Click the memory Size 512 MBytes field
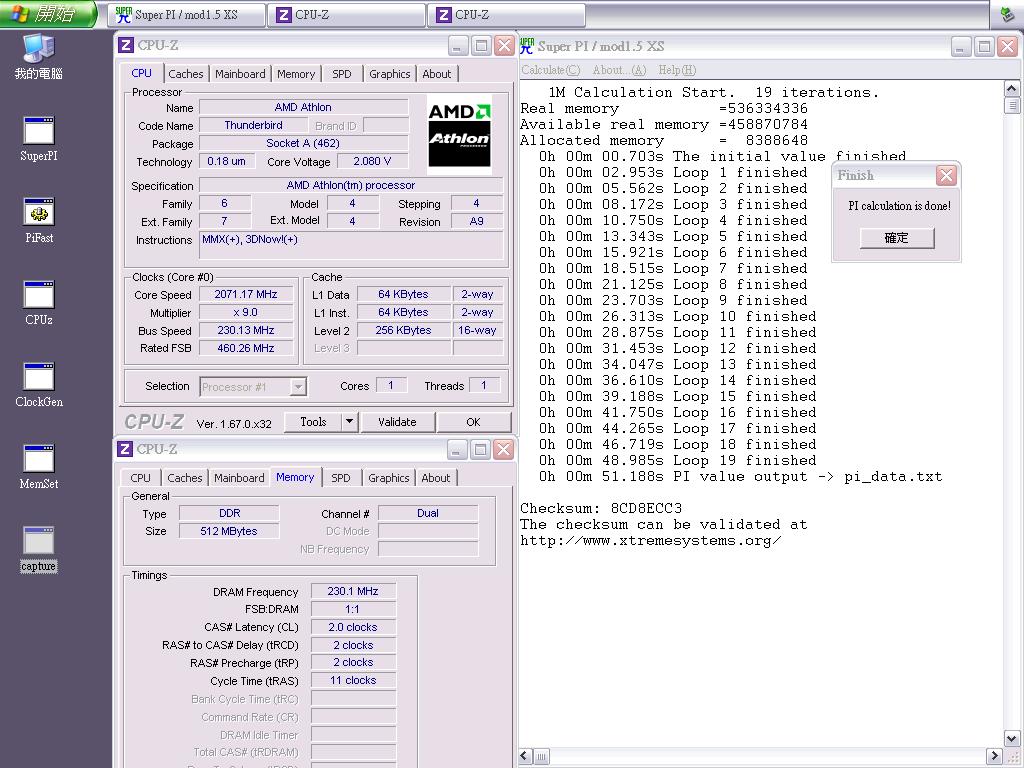 (229, 531)
